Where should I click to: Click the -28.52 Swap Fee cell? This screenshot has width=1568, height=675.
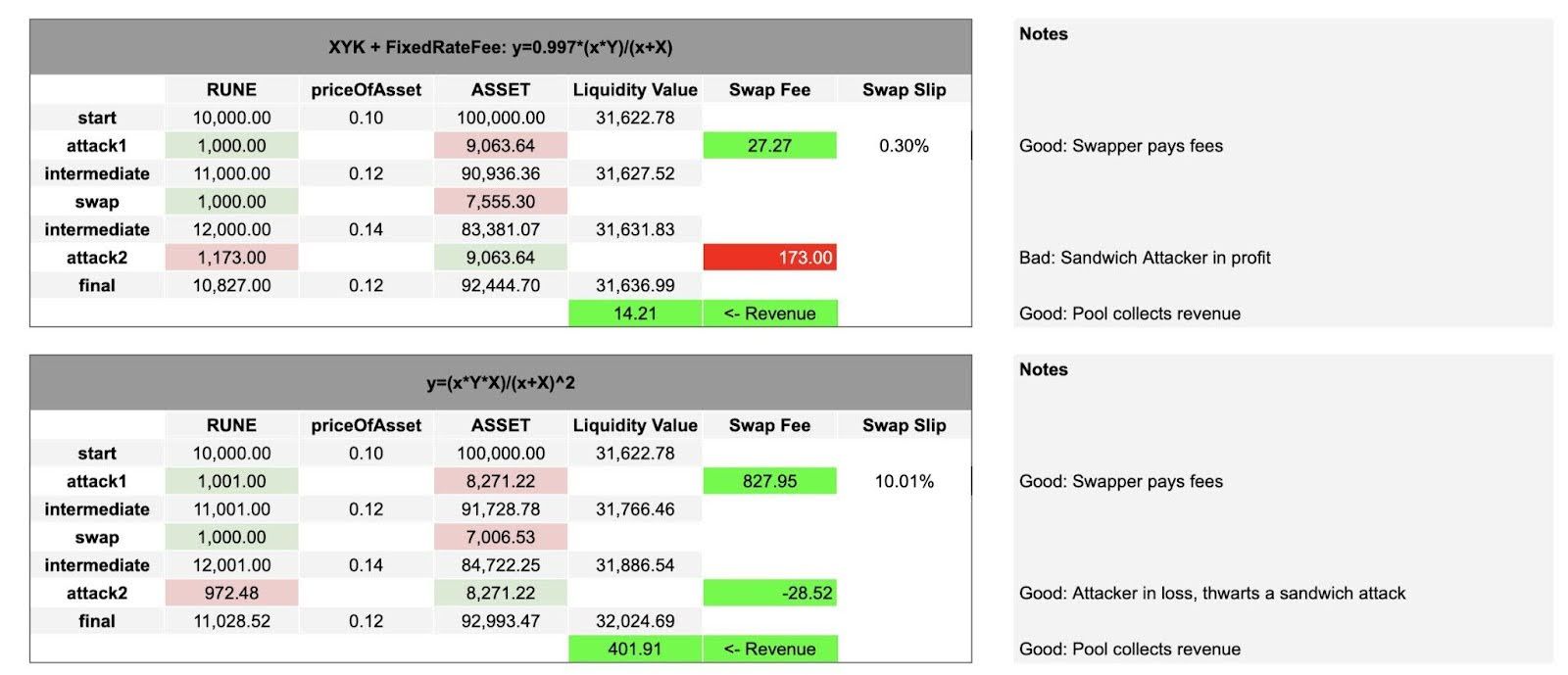coord(769,593)
